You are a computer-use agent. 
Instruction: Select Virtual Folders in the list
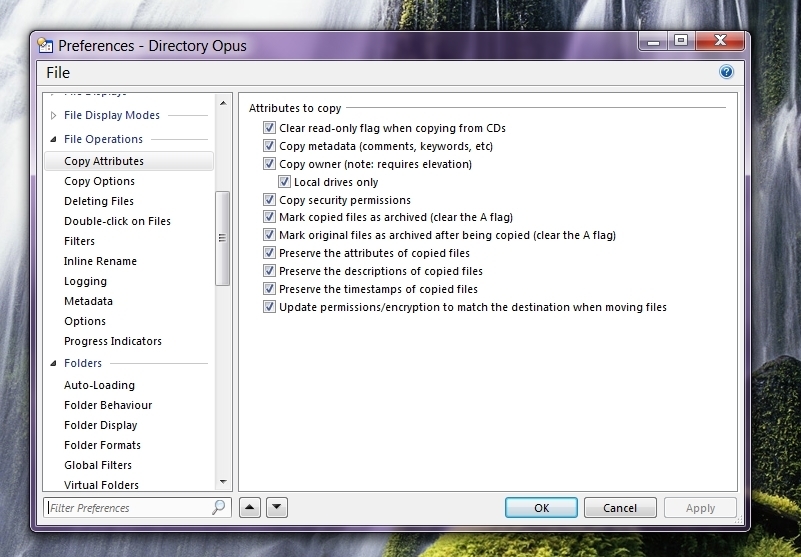click(101, 484)
